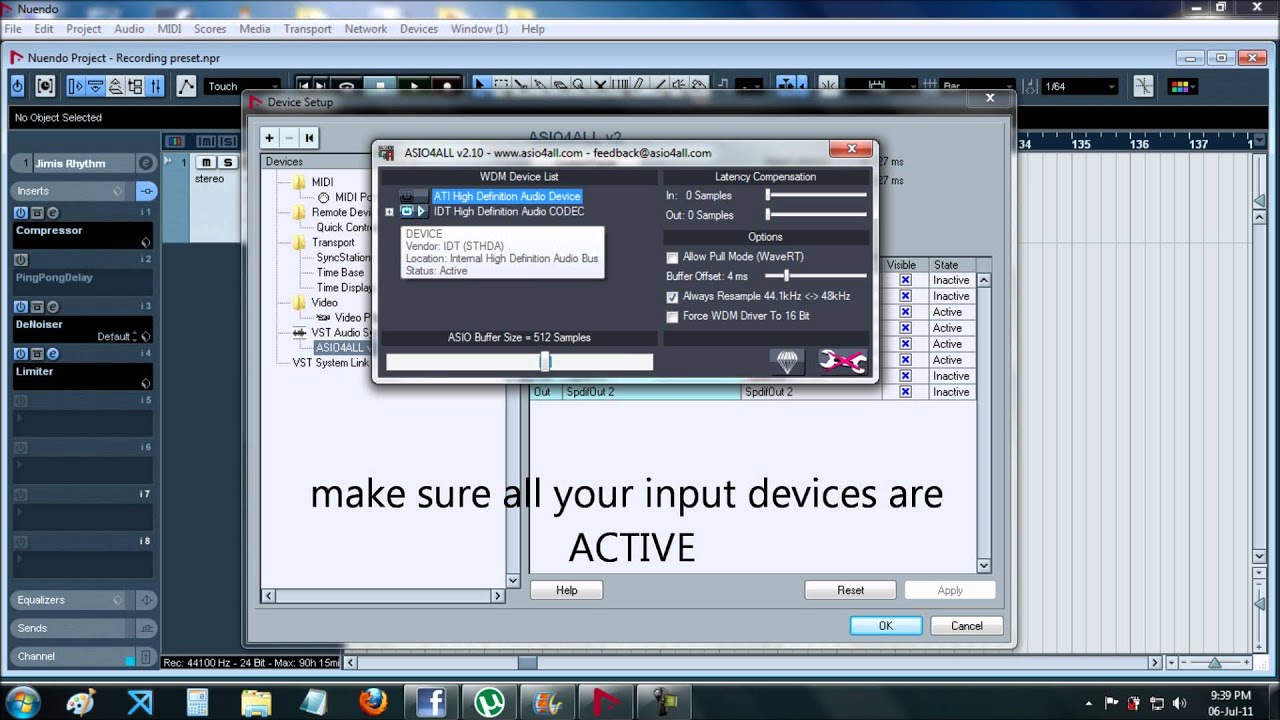The image size is (1280, 720).
Task: Toggle power button of IDT High Definition Audio CODEC
Action: coord(407,212)
